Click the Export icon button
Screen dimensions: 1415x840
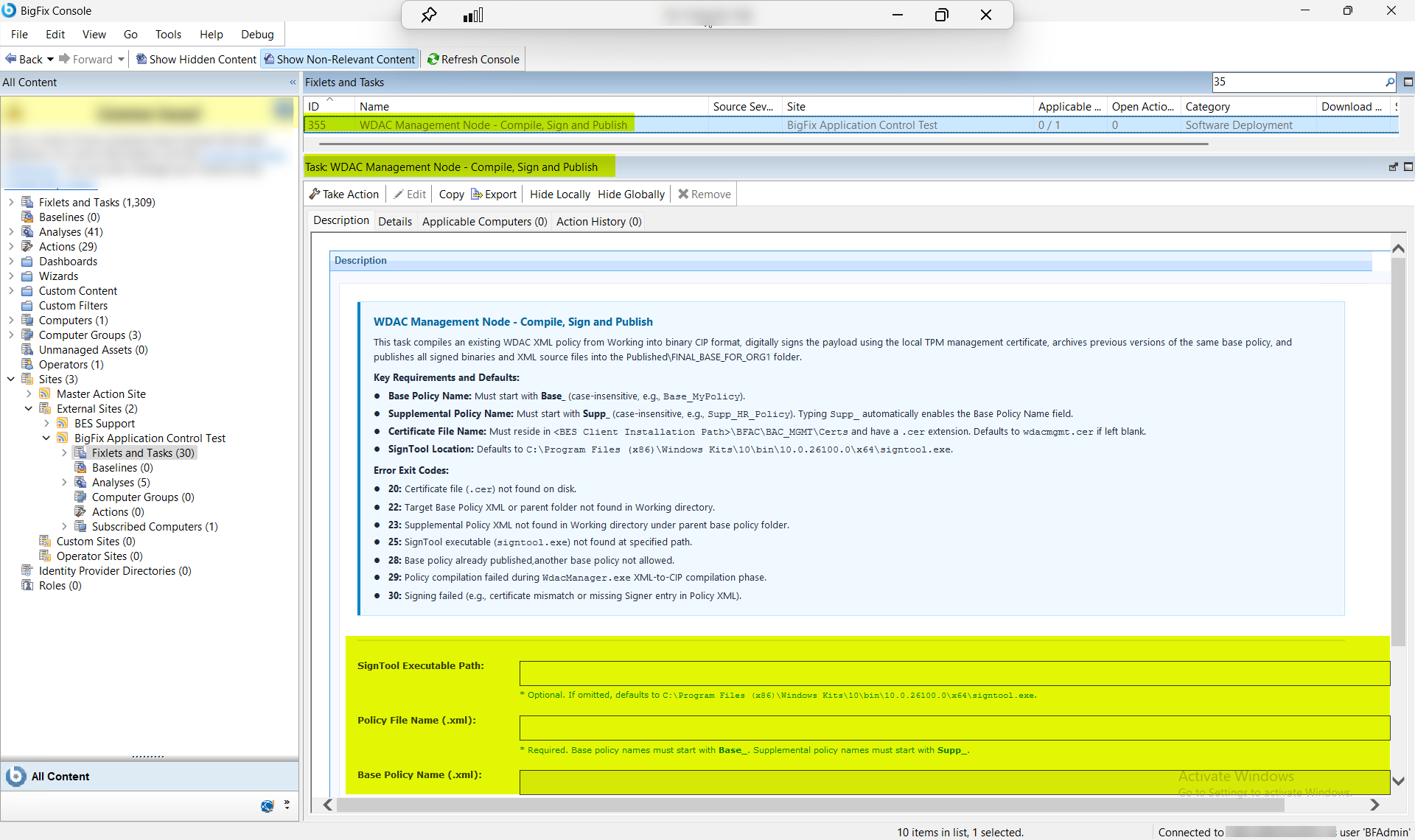(x=494, y=195)
